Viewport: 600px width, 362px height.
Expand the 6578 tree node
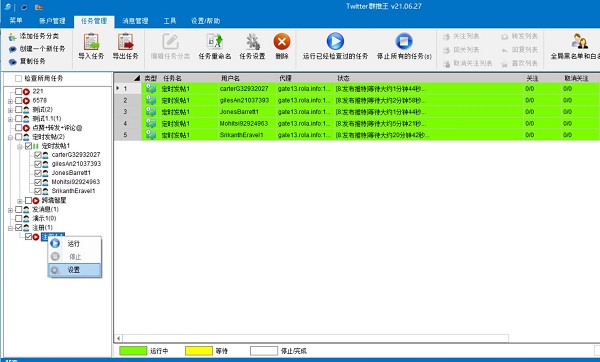(x=10, y=101)
